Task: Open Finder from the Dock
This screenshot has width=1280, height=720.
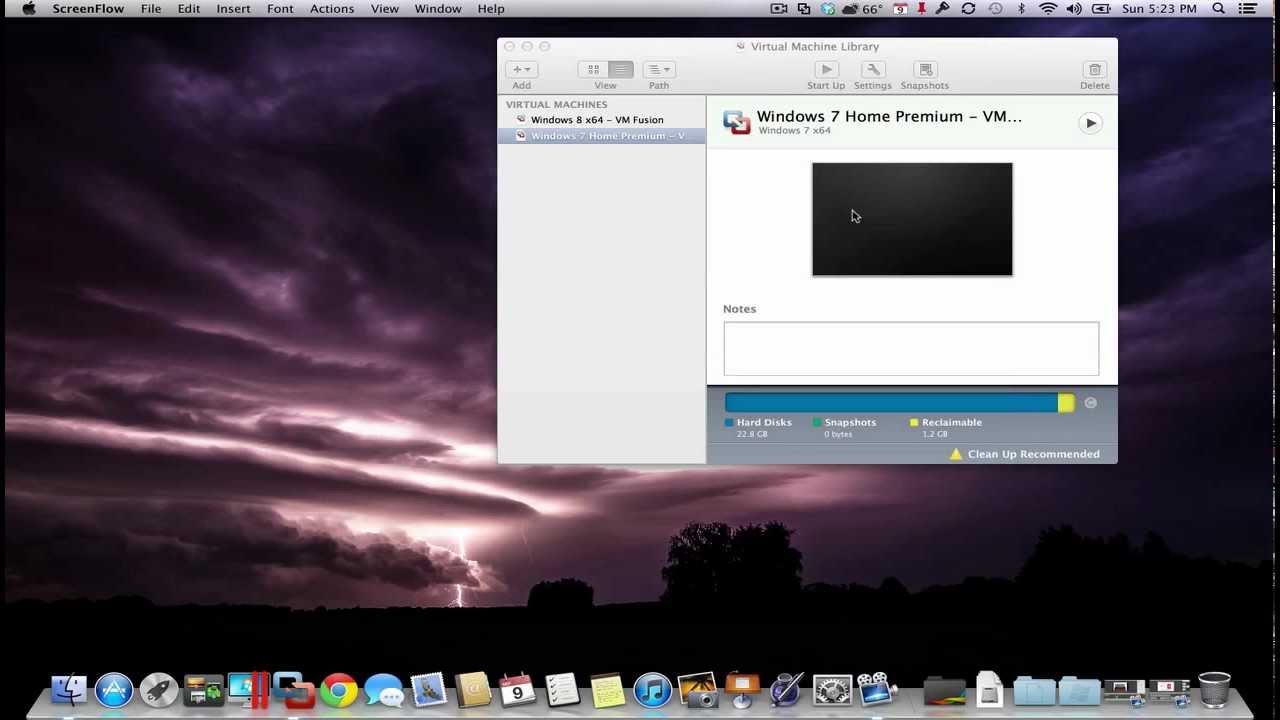Action: (69, 690)
